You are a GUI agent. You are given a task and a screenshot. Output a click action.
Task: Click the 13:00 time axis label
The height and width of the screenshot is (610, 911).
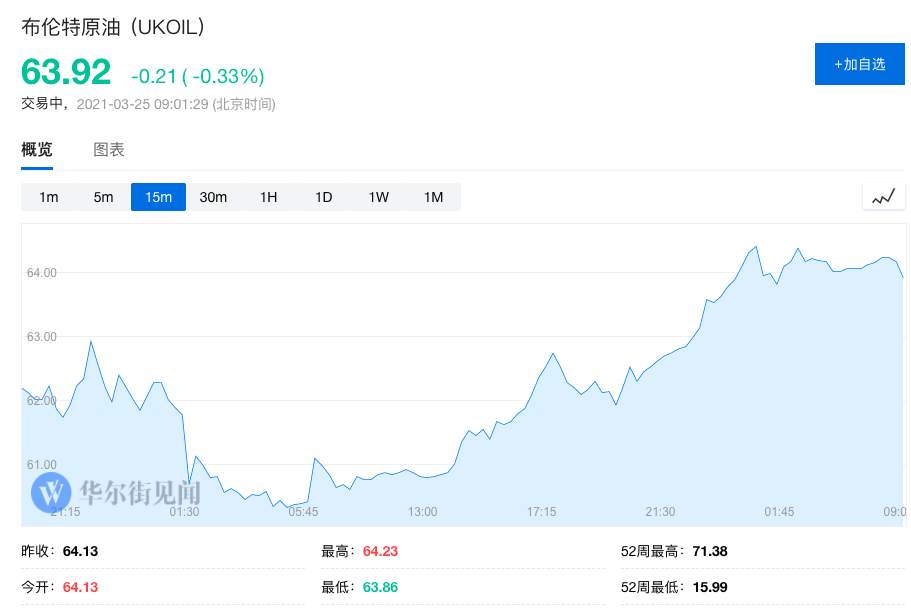(x=422, y=511)
